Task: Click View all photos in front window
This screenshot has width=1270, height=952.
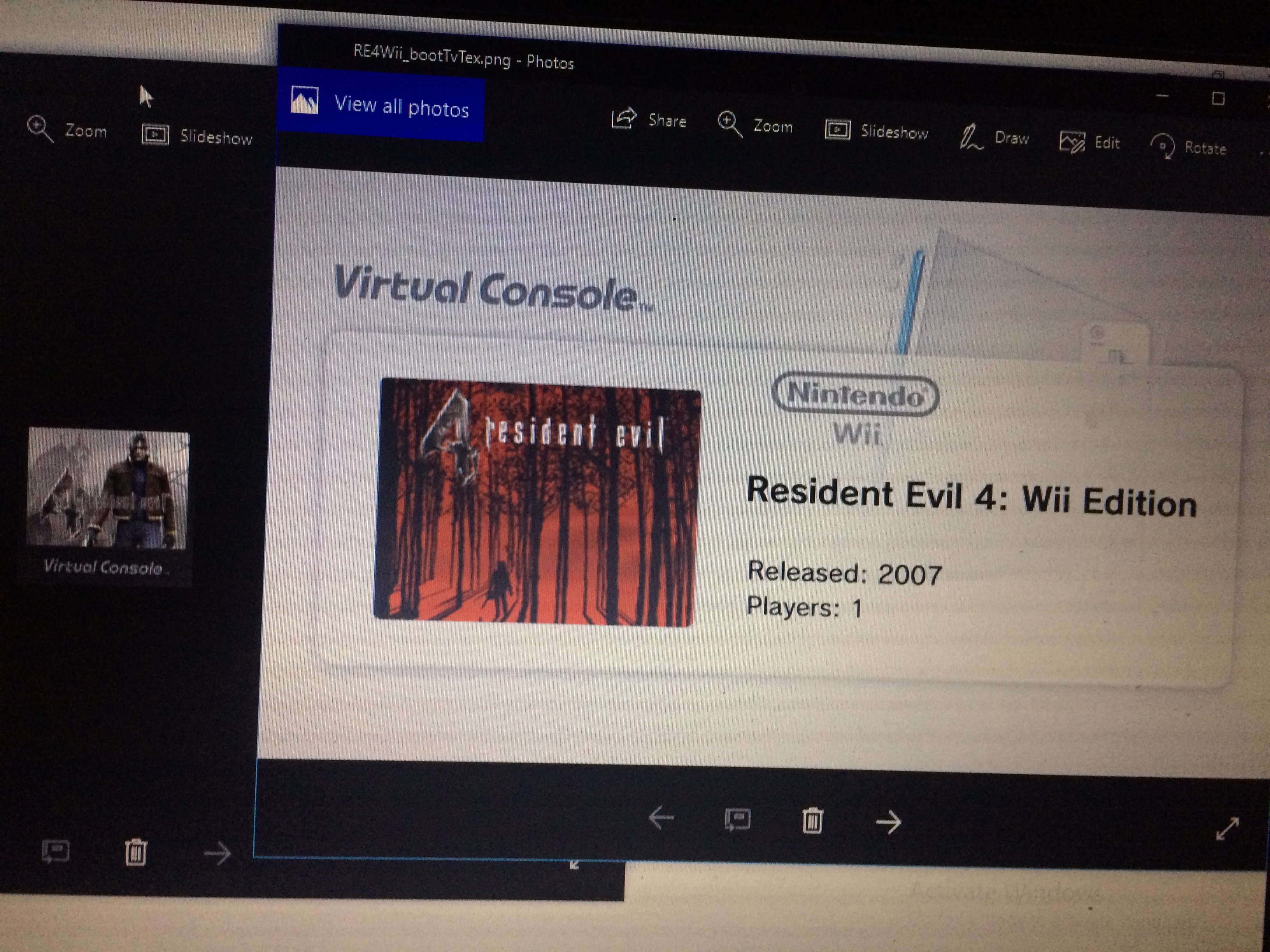Action: 381,105
